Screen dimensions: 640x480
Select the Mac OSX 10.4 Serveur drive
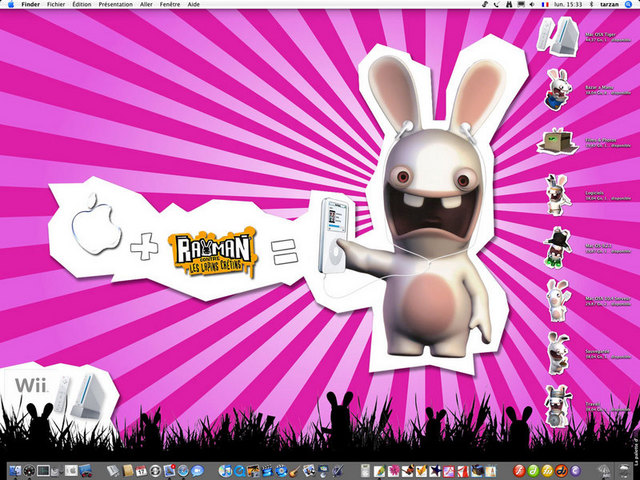[558, 300]
